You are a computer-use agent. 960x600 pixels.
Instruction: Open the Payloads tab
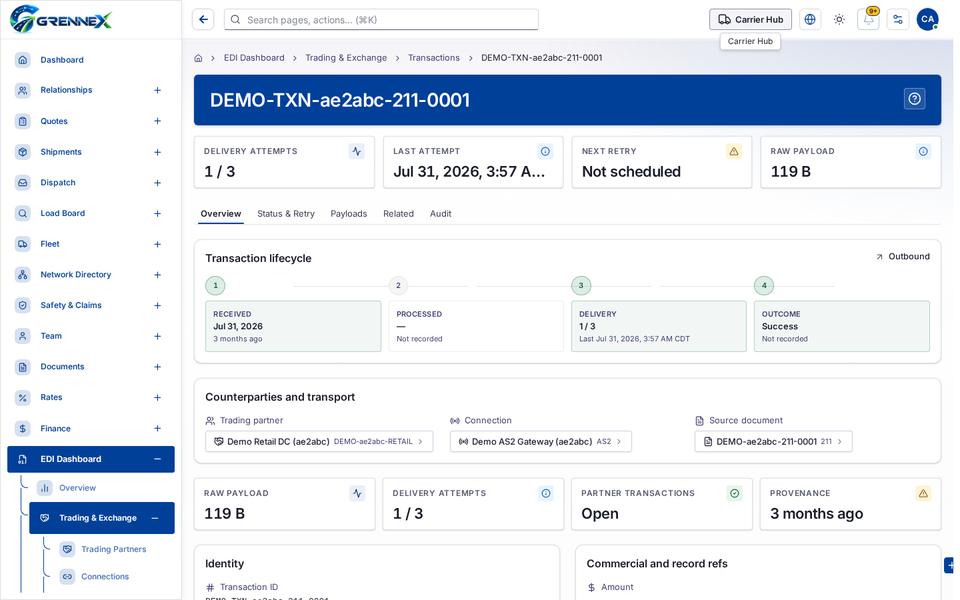tap(348, 214)
